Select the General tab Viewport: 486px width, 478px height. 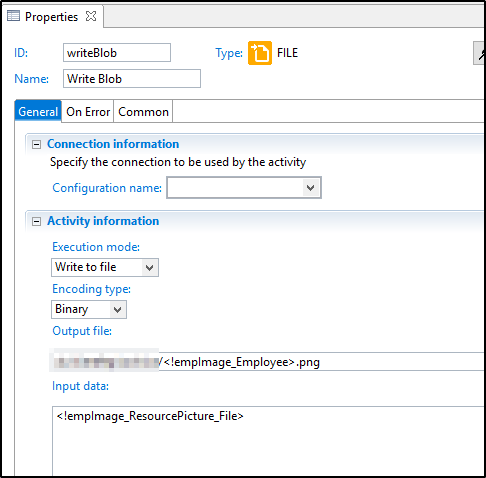tap(38, 112)
